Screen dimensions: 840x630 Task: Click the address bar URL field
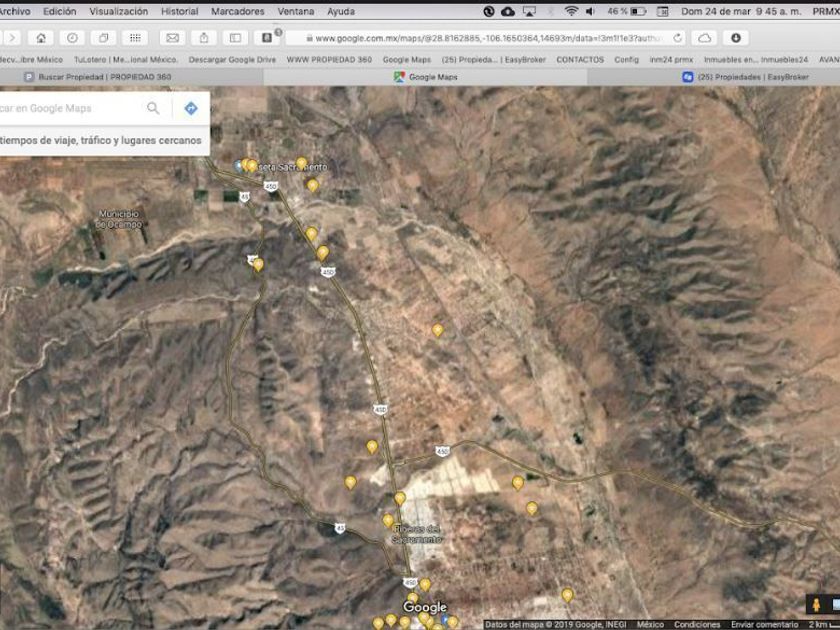coord(486,38)
